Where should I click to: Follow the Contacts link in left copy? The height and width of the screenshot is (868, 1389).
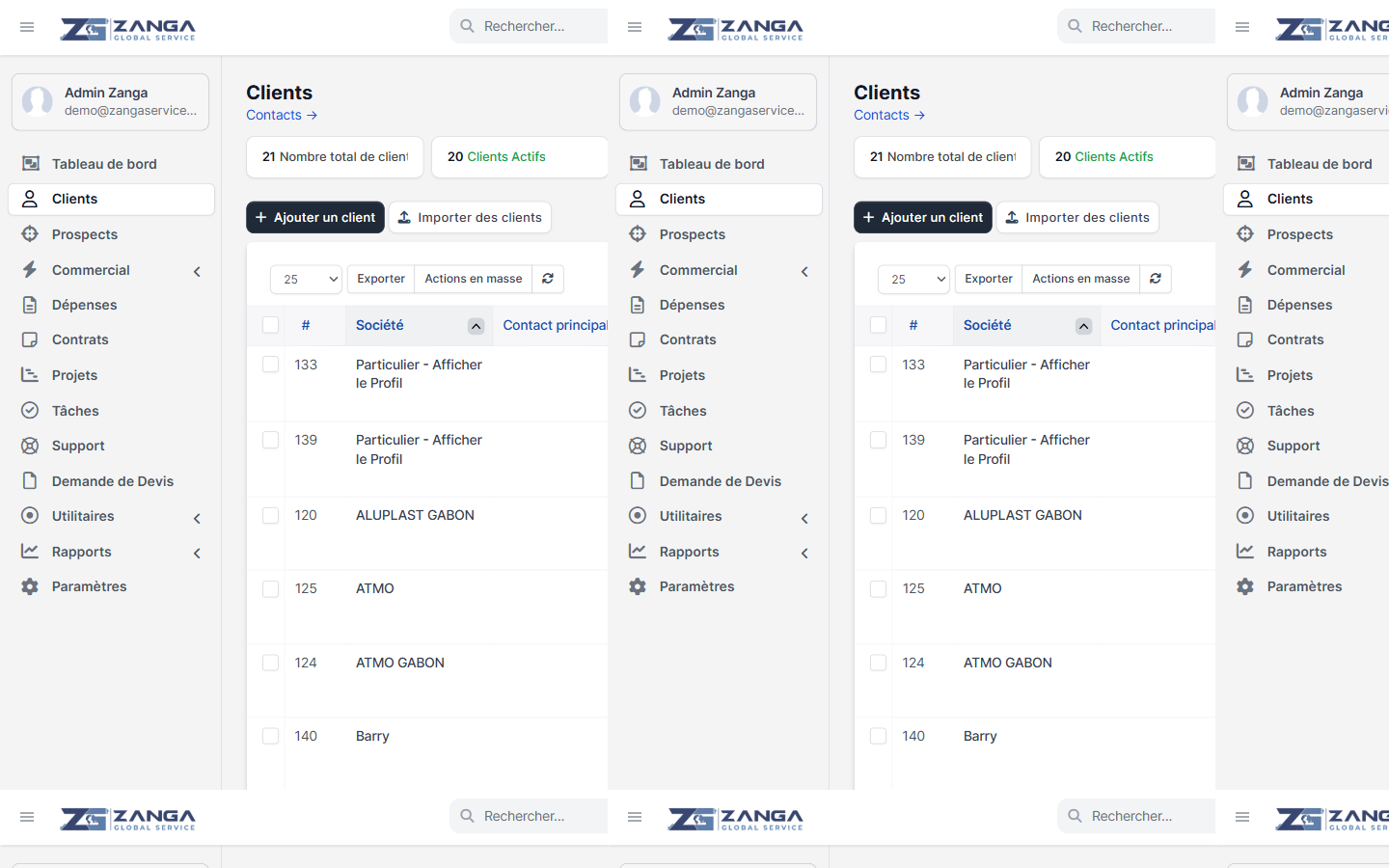point(282,115)
